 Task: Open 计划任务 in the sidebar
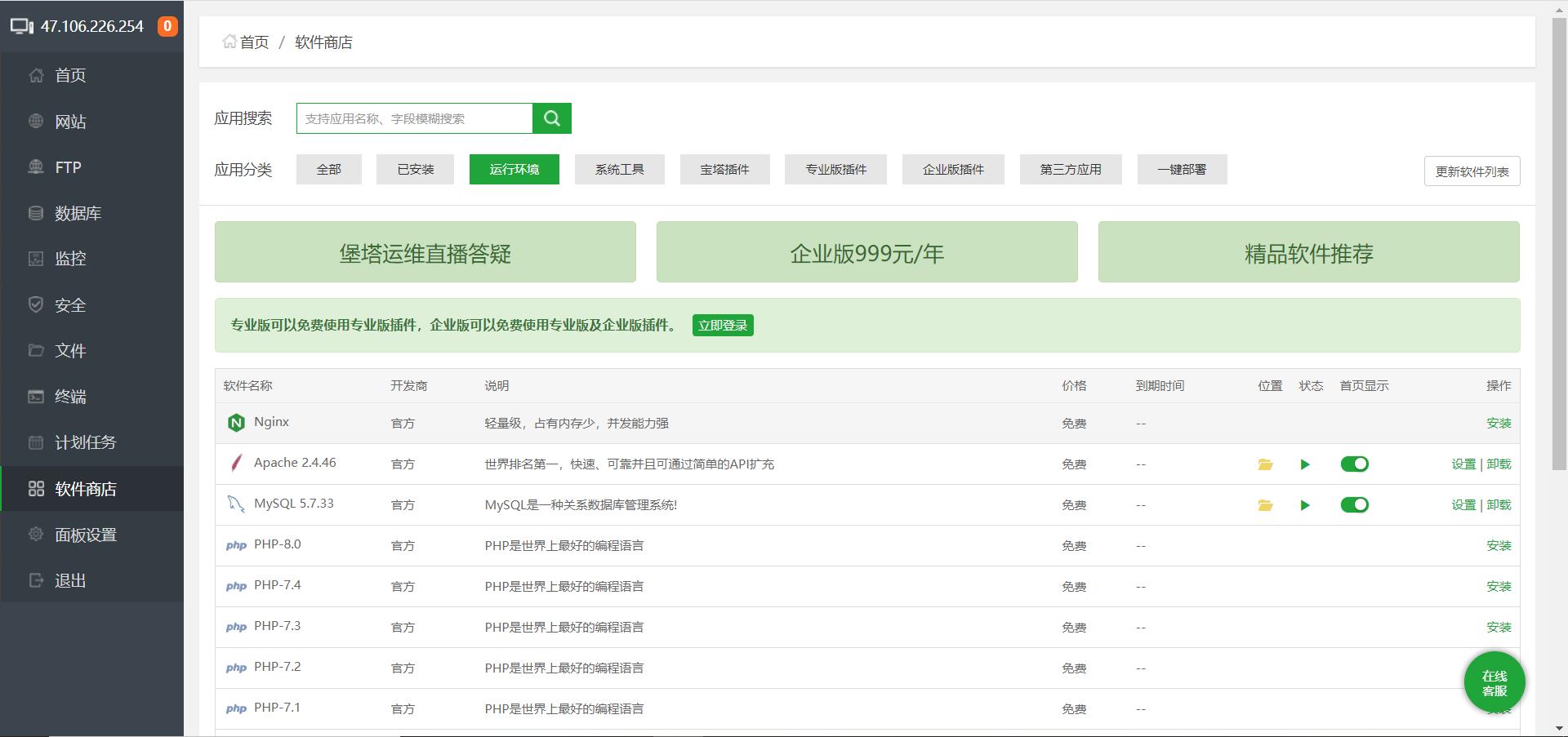(91, 442)
